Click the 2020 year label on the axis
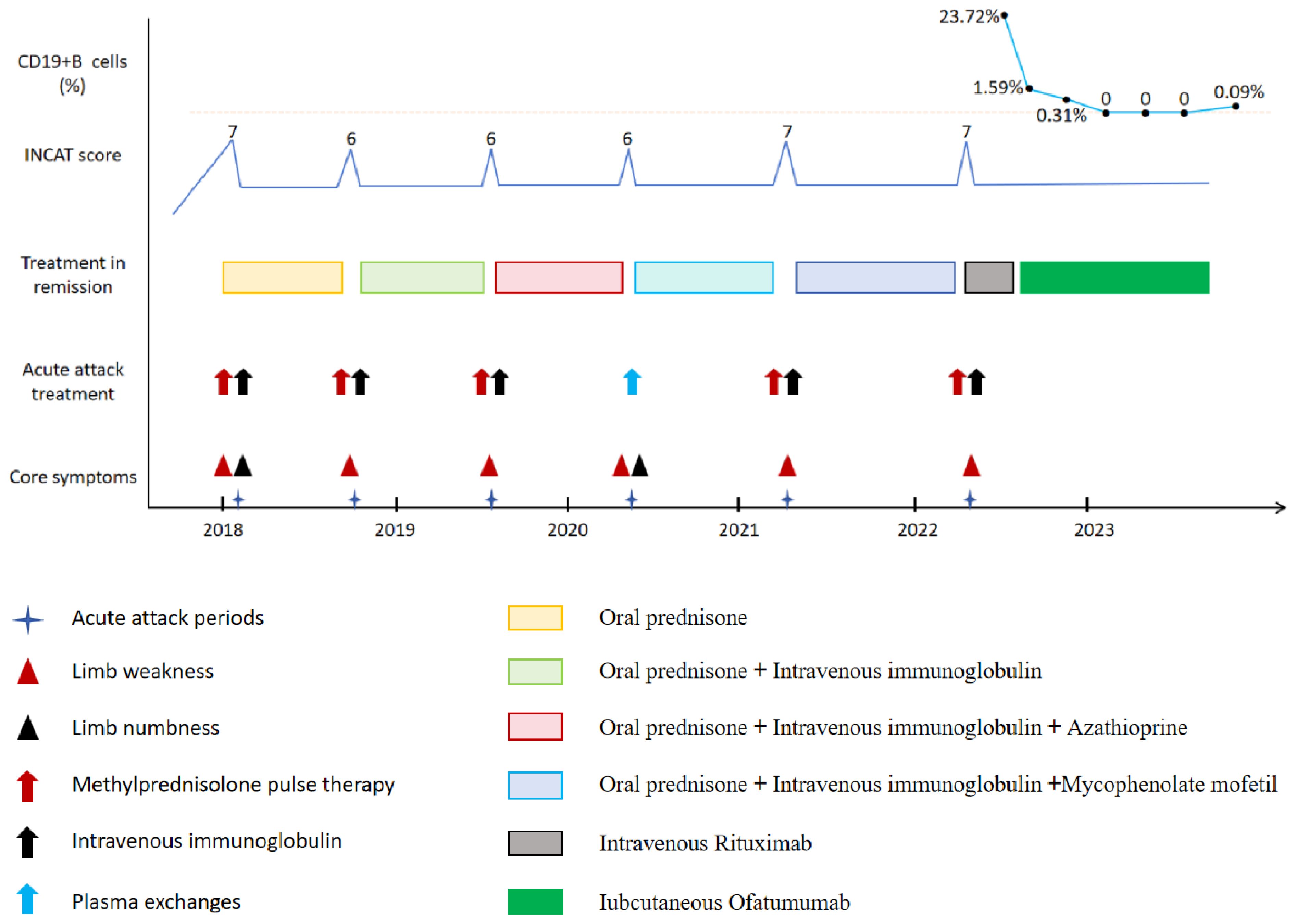Screen dimensions: 1296x924 pos(567,530)
